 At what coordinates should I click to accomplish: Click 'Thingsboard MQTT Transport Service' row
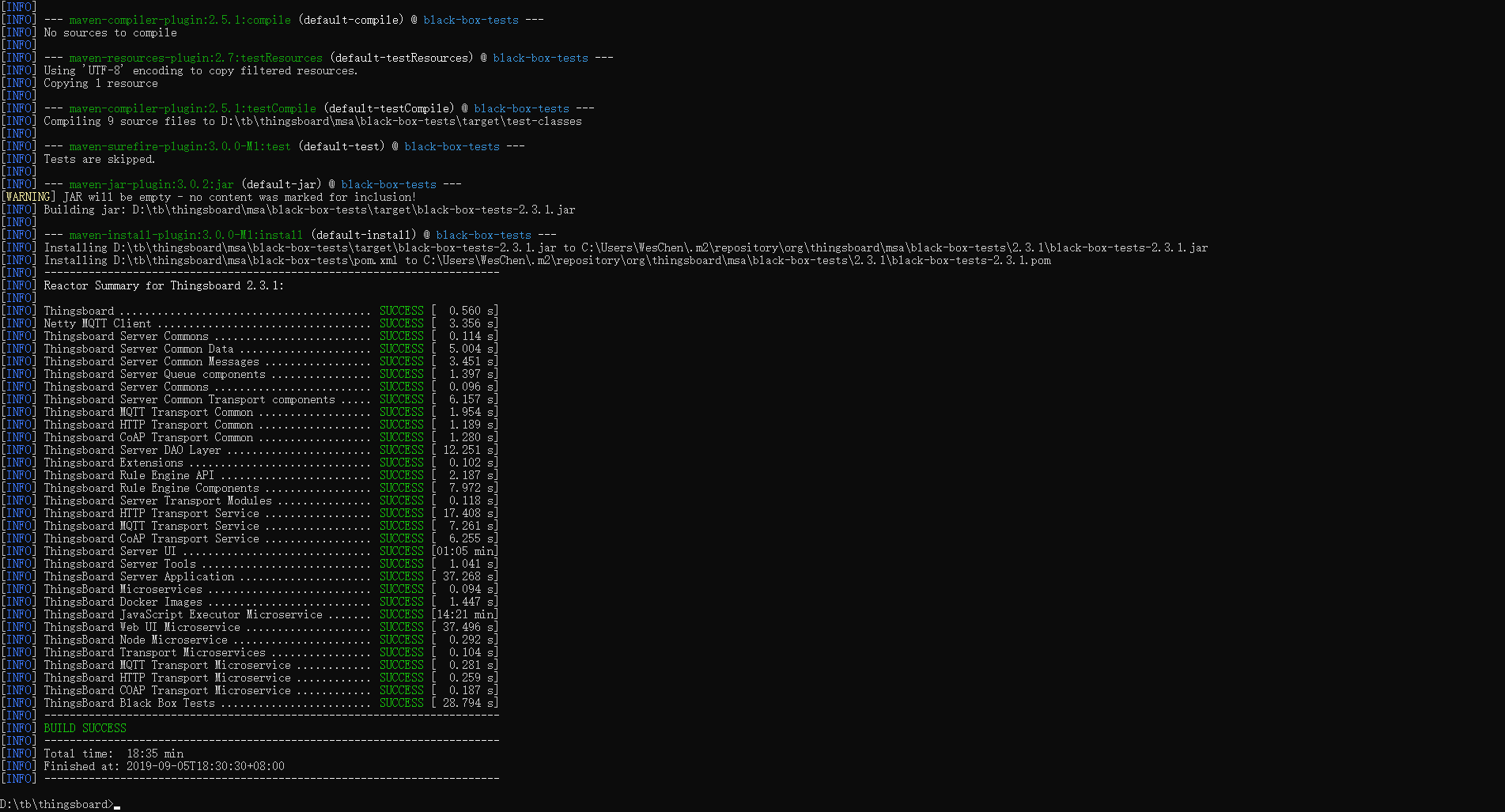click(x=250, y=526)
